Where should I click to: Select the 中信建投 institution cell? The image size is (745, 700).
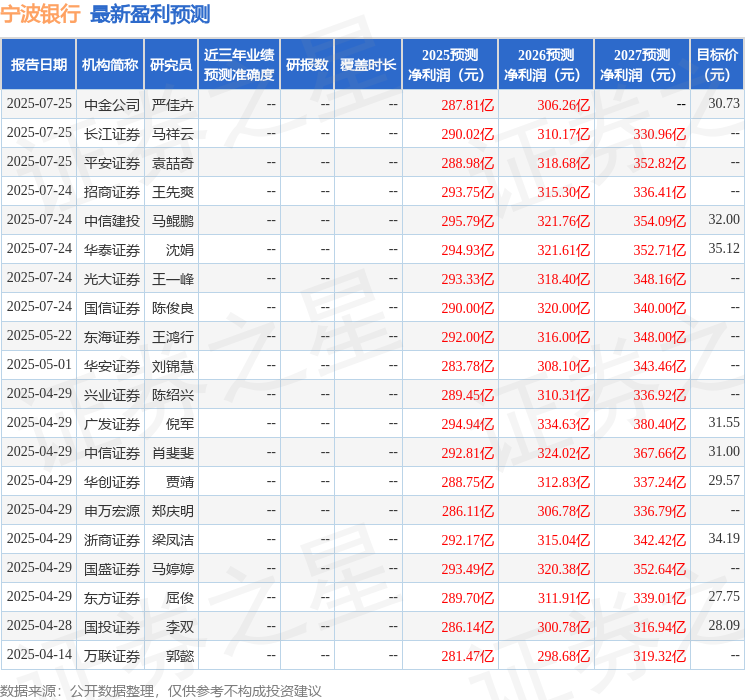tap(112, 221)
